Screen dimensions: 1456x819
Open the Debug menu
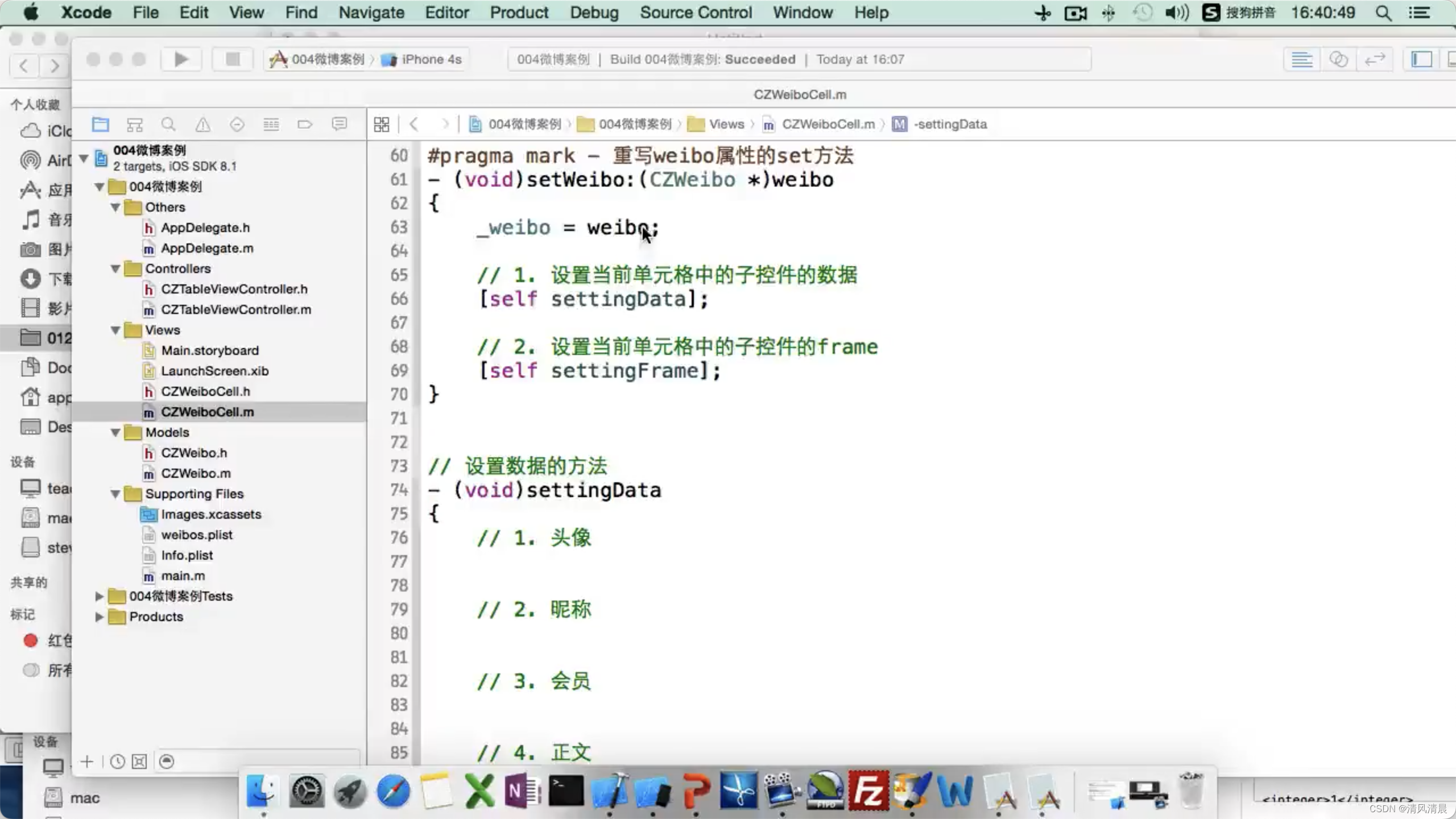[594, 13]
